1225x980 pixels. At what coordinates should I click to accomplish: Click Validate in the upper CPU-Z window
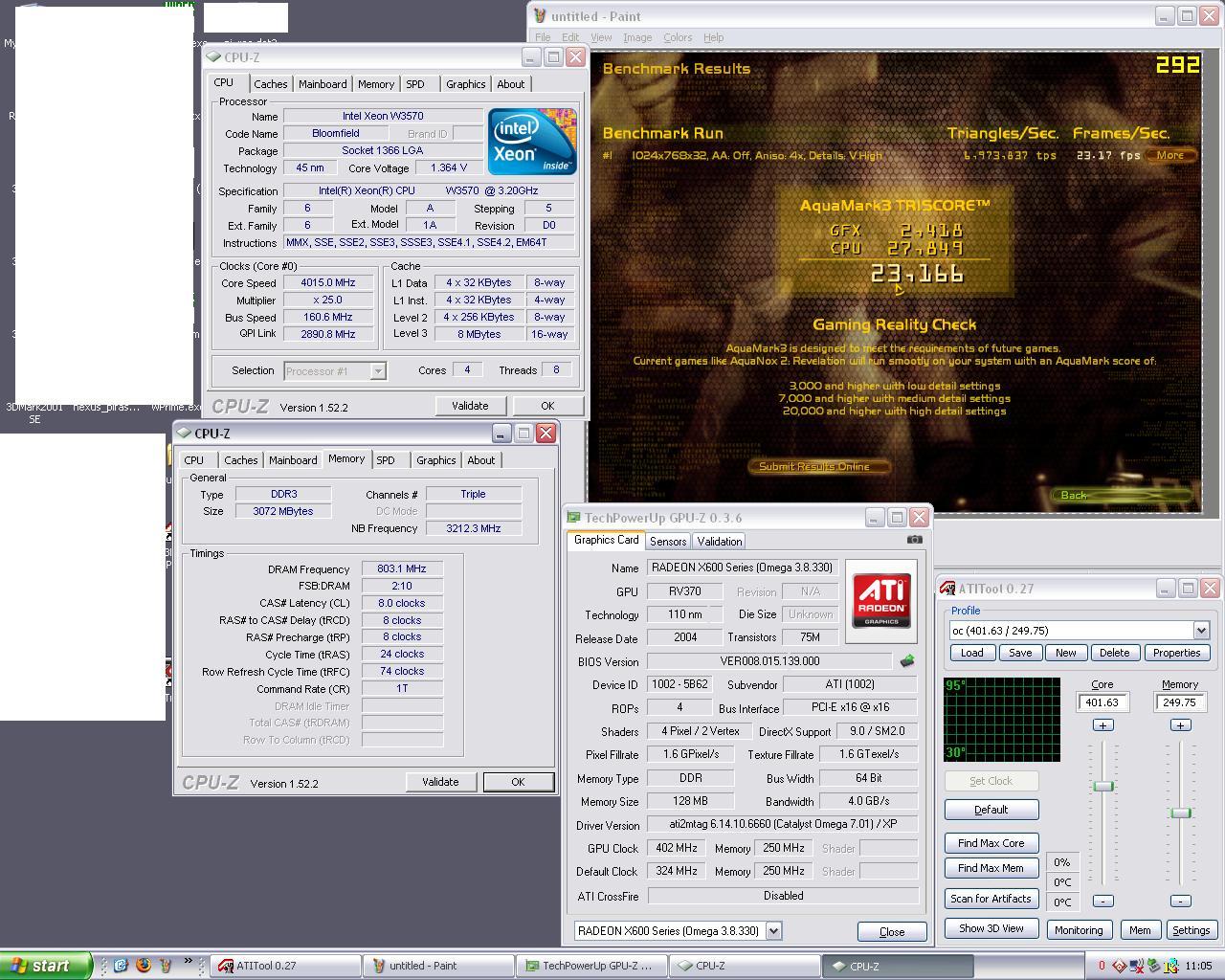[470, 406]
